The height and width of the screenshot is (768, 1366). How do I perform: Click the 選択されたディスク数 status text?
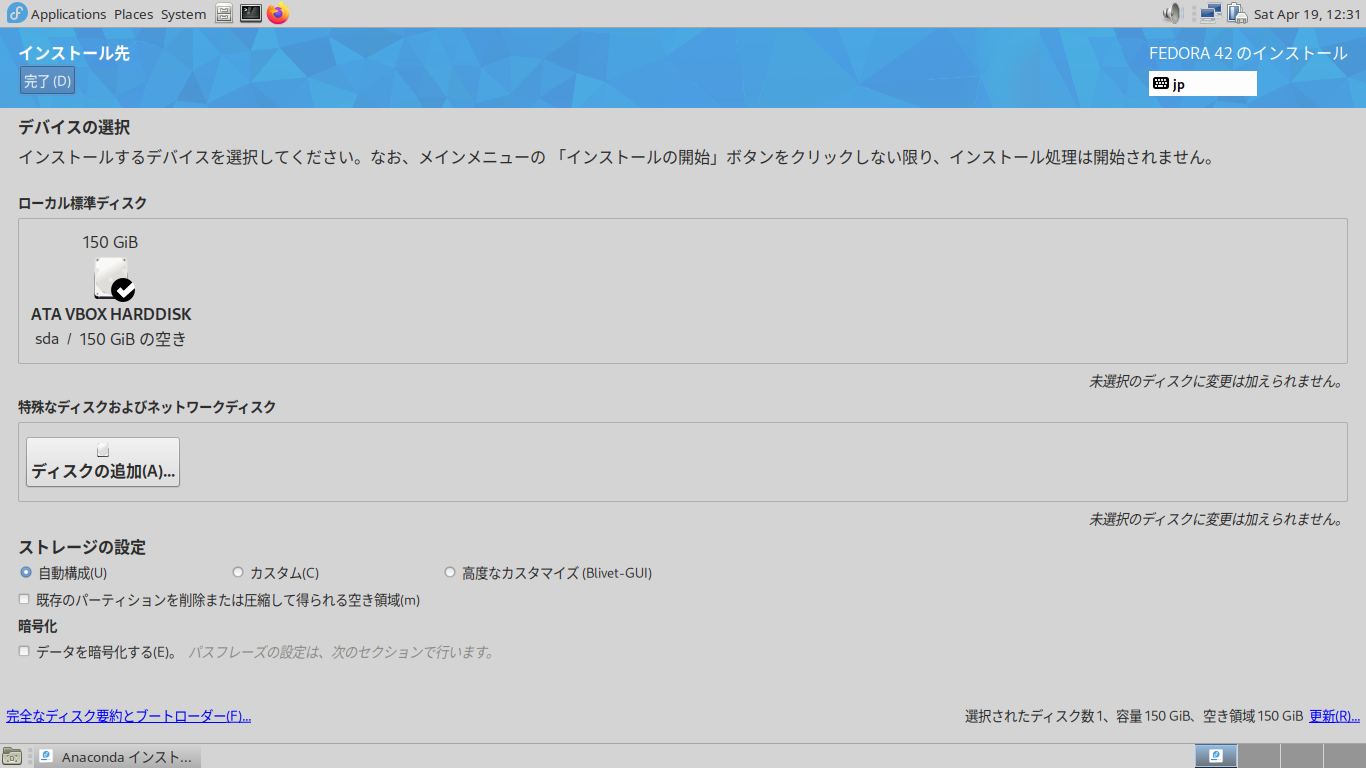coord(1134,716)
